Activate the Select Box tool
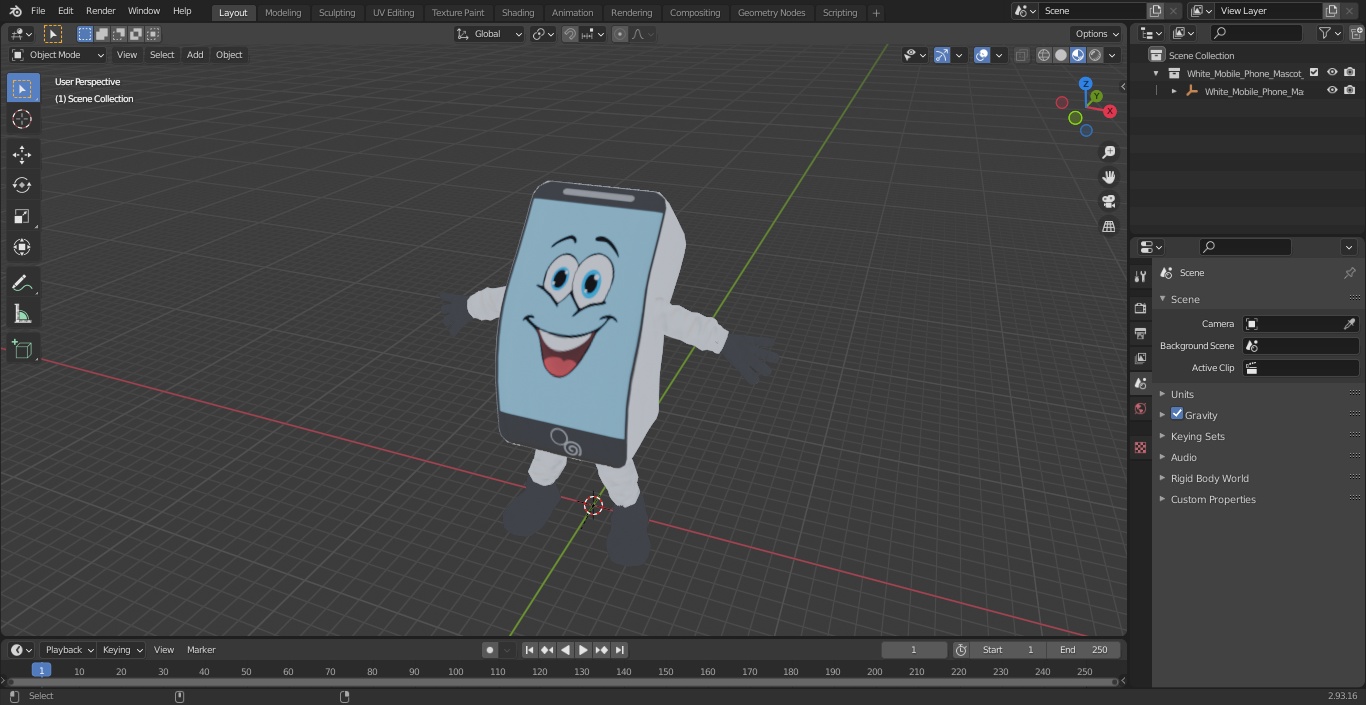 click(22, 88)
